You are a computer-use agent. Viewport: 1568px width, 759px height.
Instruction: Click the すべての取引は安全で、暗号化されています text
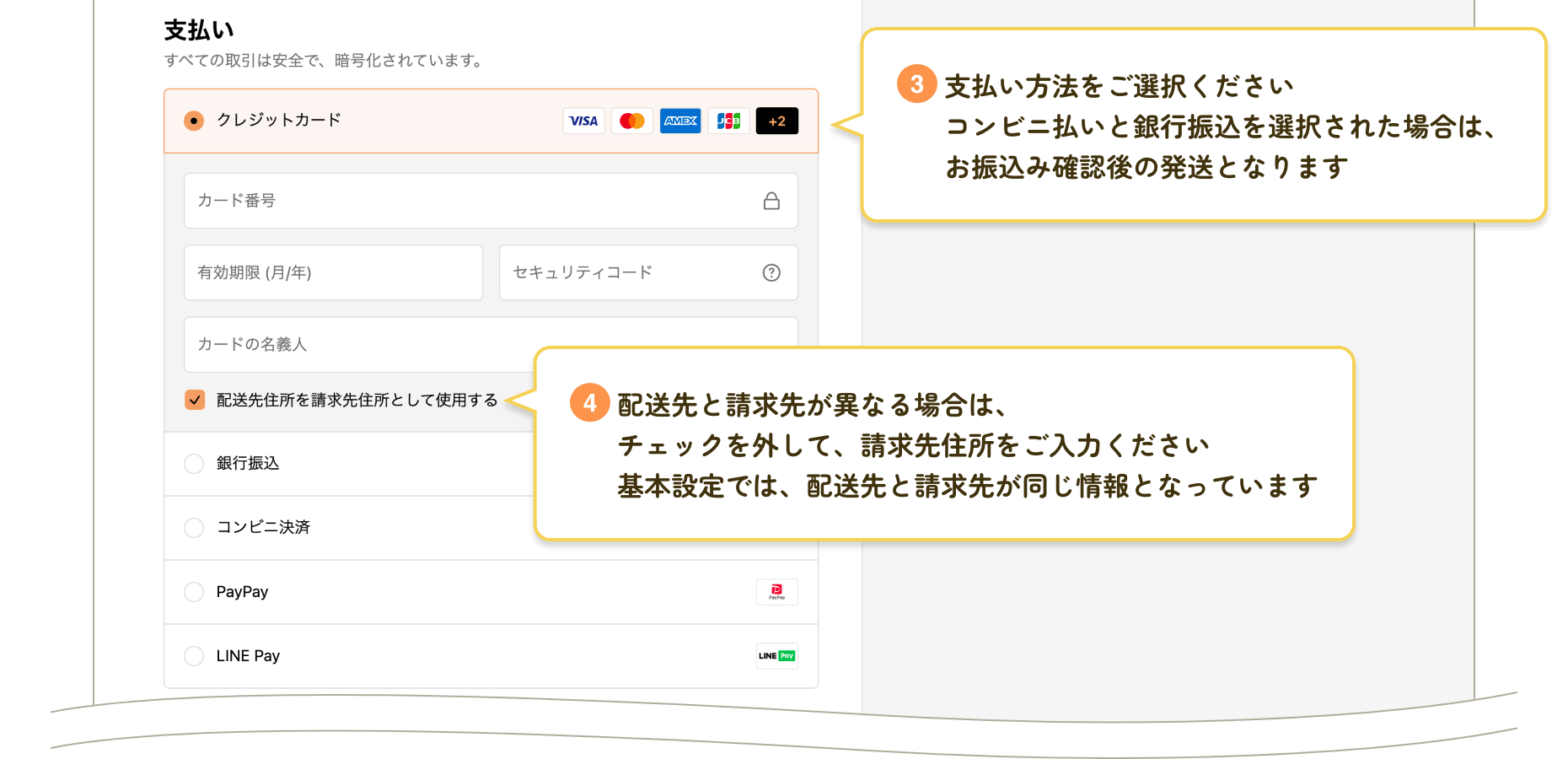pos(324,61)
